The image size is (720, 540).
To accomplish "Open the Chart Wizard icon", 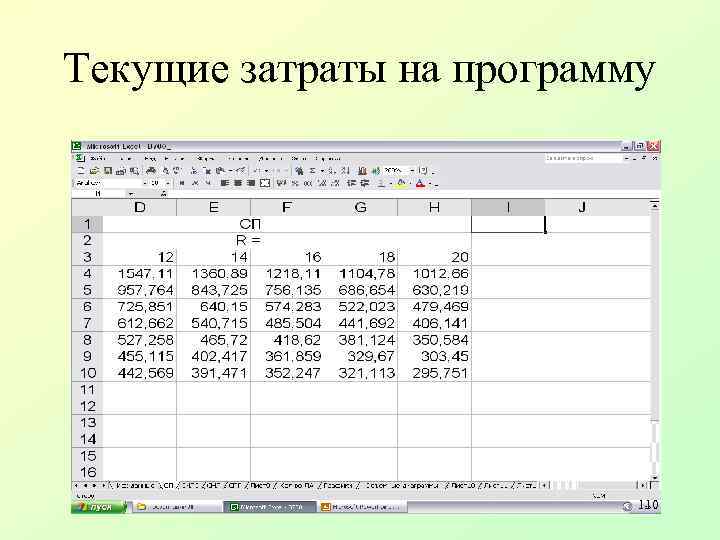I will click(362, 171).
